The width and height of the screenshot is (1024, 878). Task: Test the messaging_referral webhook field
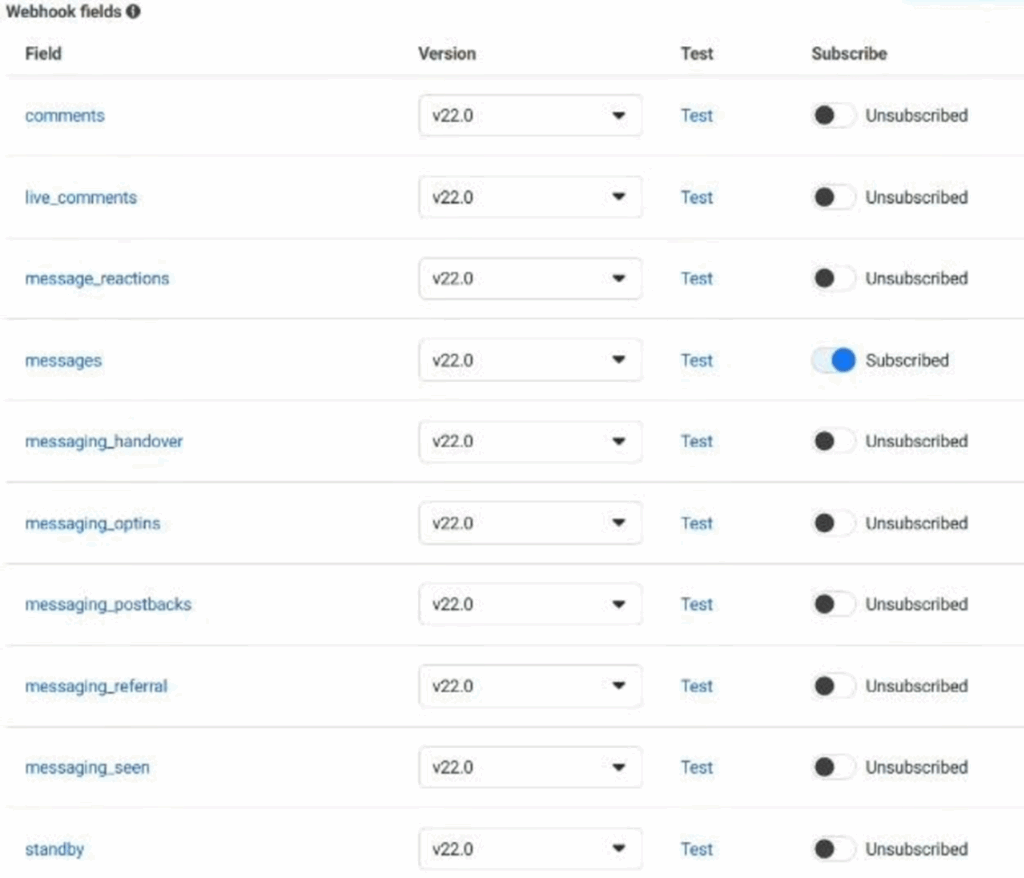click(697, 687)
